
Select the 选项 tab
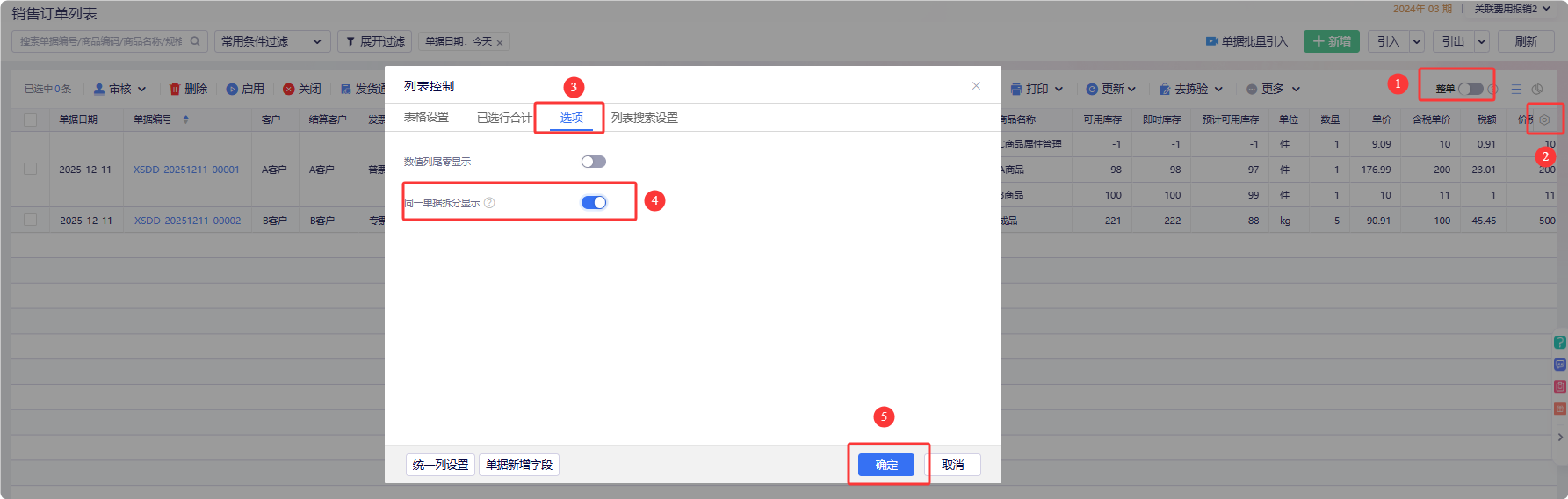tap(572, 117)
